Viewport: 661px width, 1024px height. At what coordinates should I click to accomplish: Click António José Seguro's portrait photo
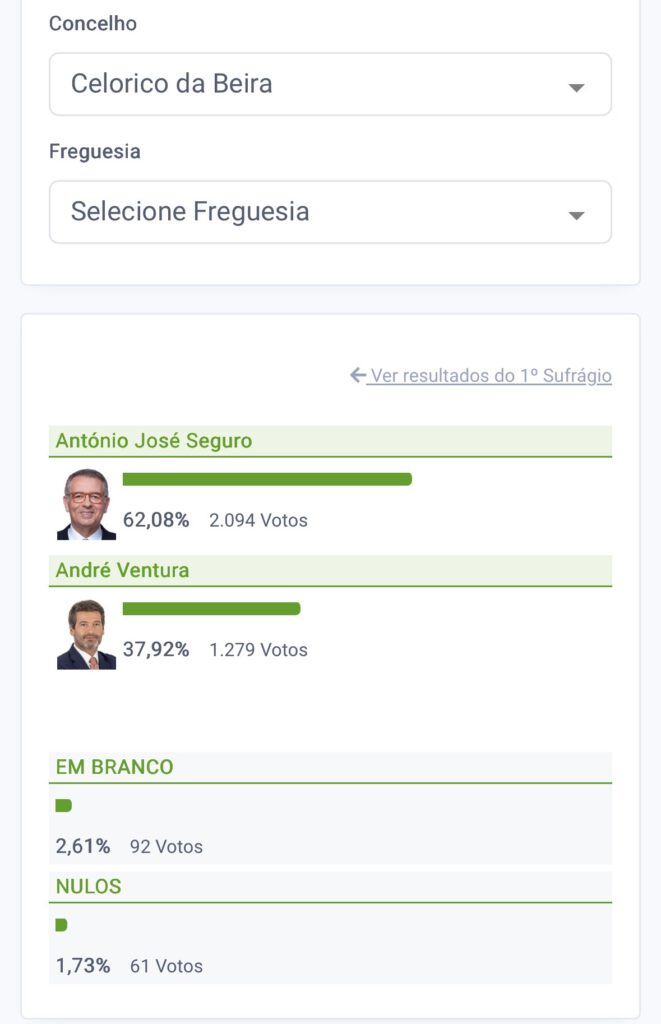(x=86, y=504)
